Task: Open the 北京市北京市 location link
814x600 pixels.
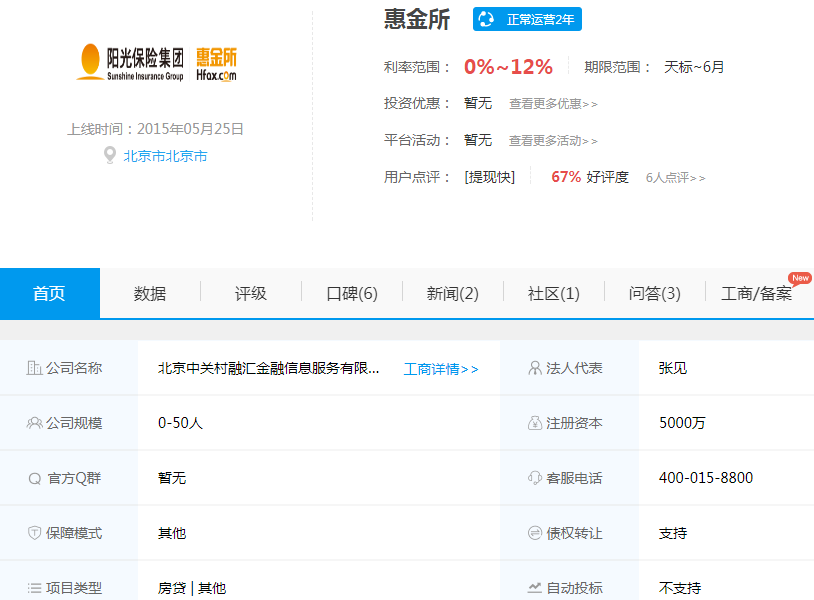Action: click(165, 156)
